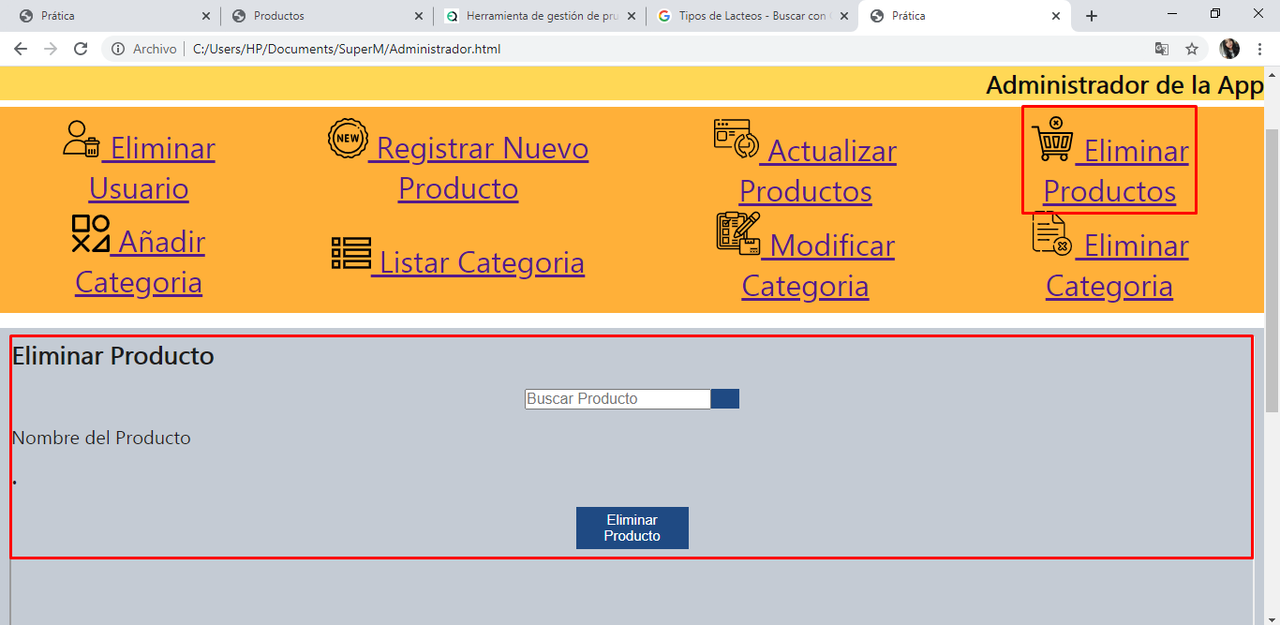Viewport: 1280px width, 625px height.
Task: Click the shapes icon beside Añadir Categoria
Action: click(x=90, y=233)
